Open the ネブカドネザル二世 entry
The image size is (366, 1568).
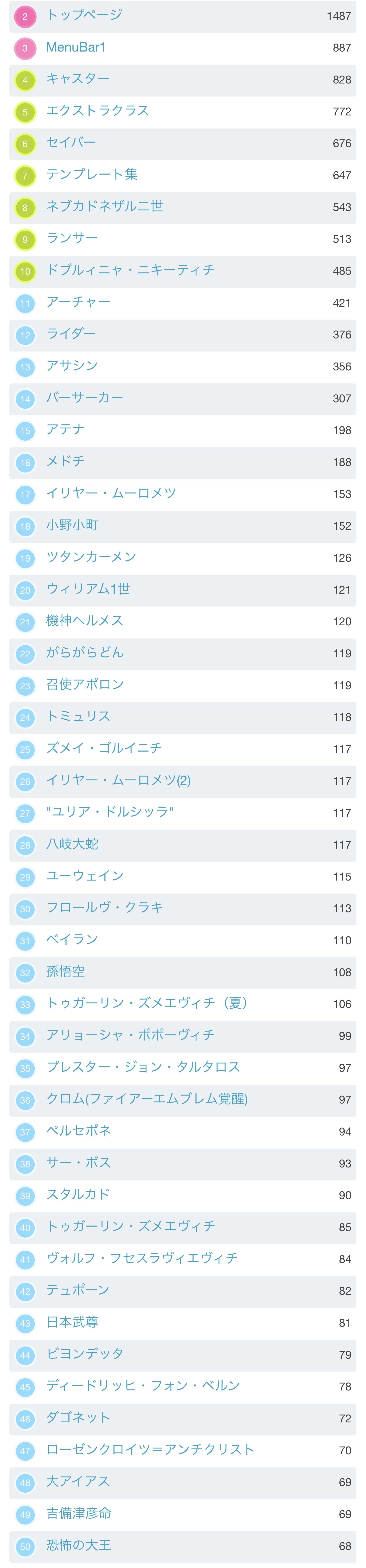(x=105, y=206)
